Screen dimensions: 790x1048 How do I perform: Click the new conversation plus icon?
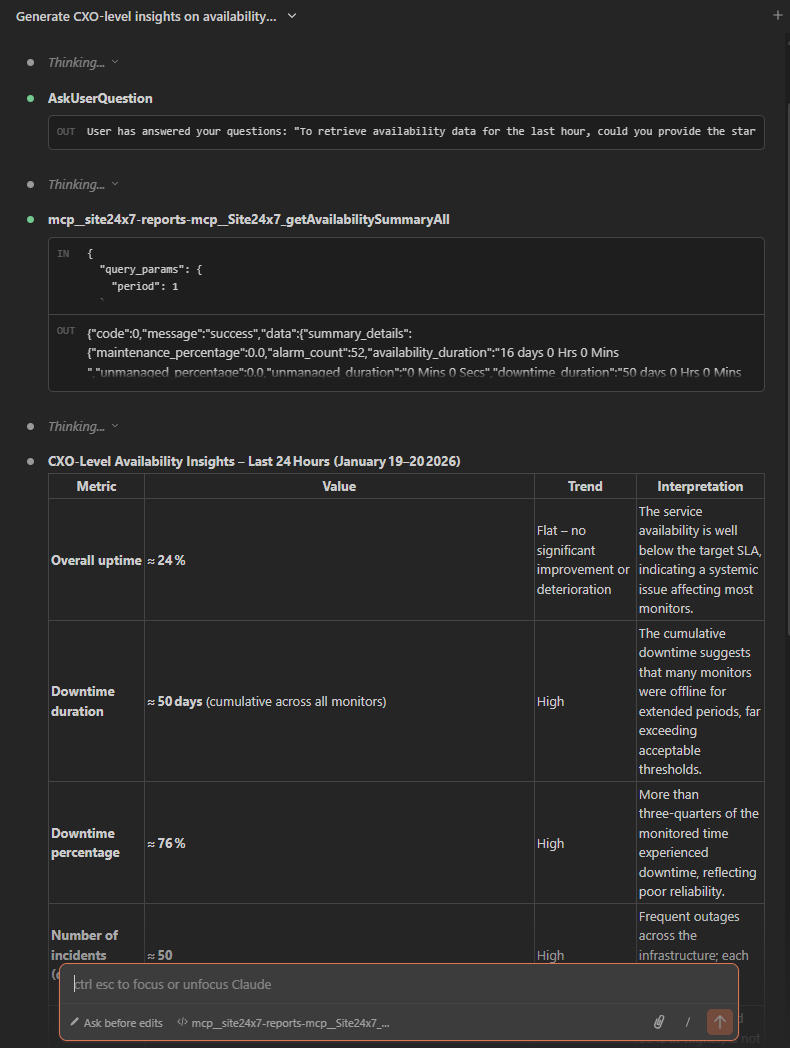pyautogui.click(x=777, y=16)
